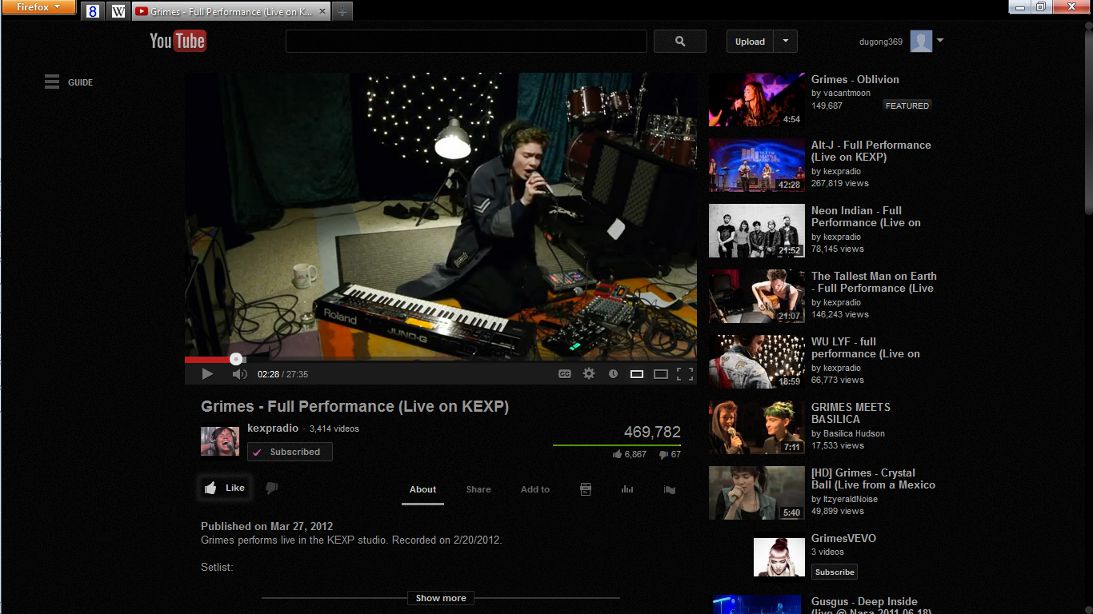Click the search magnifier button
This screenshot has height=614, width=1093.
pos(680,41)
